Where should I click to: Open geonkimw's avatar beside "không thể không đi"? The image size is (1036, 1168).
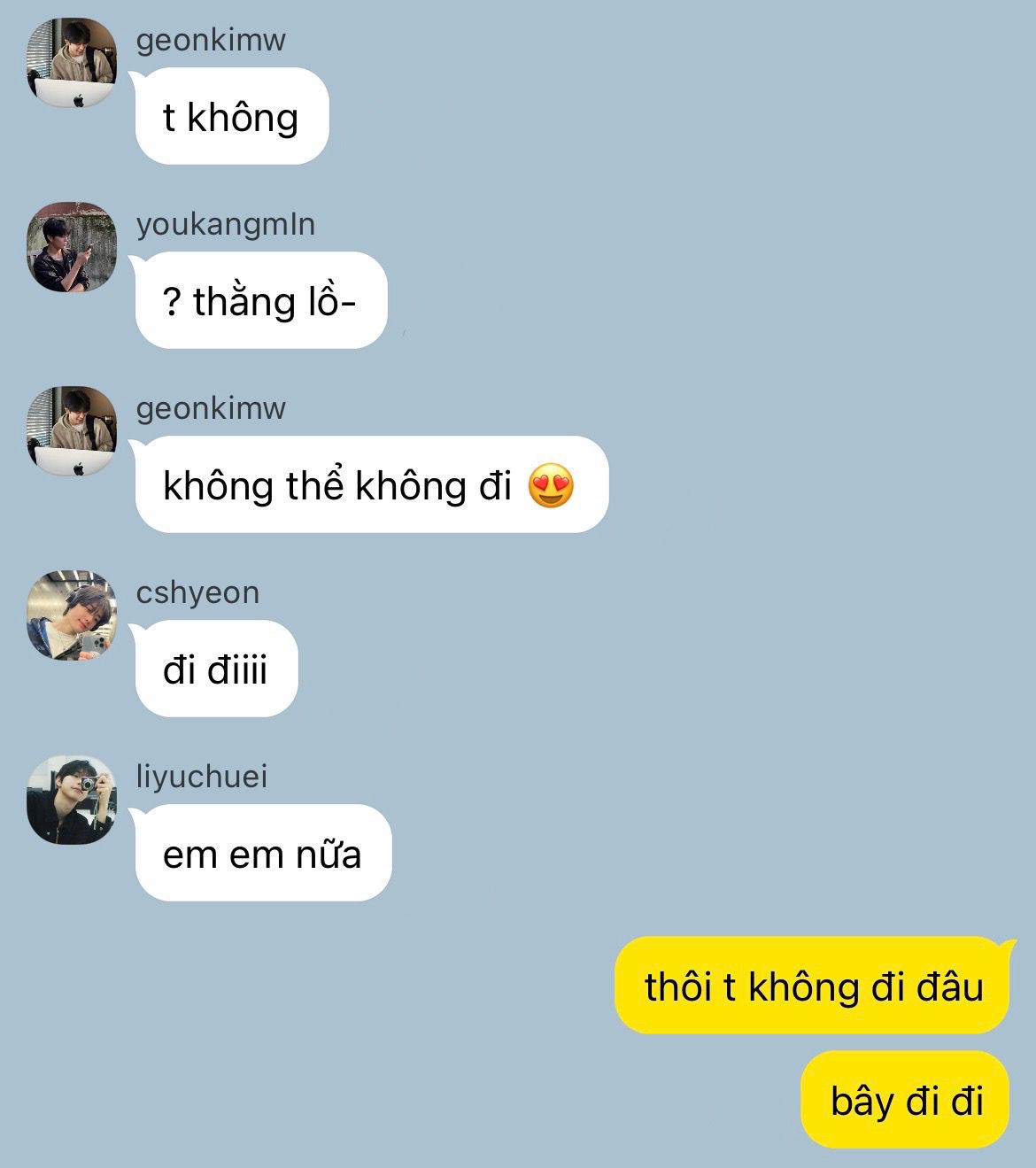pyautogui.click(x=72, y=431)
